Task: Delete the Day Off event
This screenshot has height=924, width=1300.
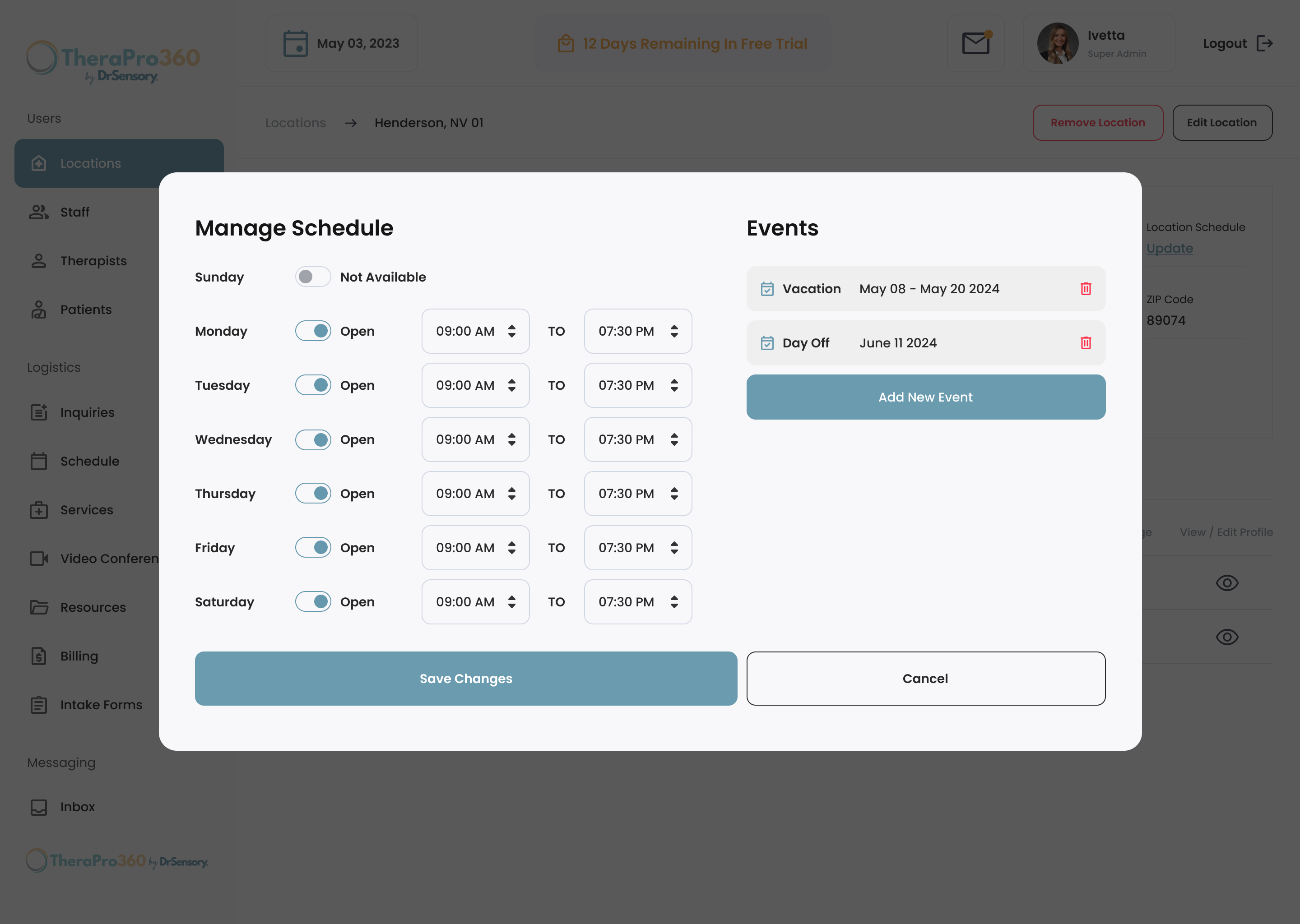Action: (x=1086, y=343)
